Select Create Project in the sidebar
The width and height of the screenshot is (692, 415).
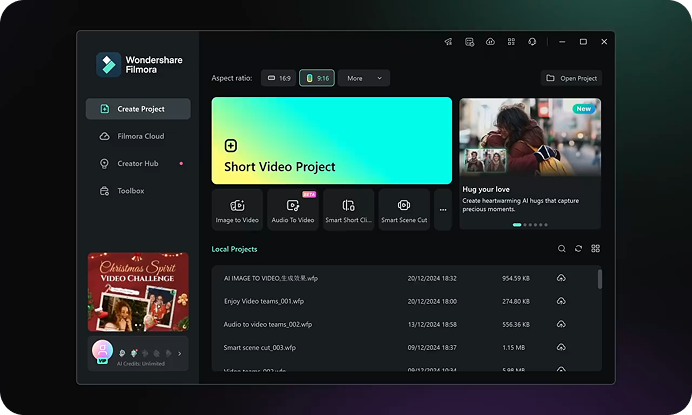point(138,109)
